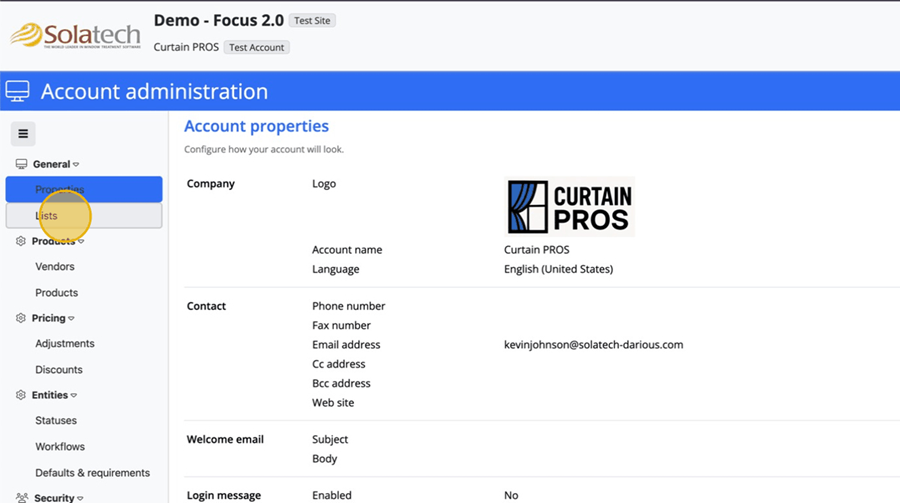900x503 pixels.
Task: Click the Logo field label
Action: [324, 184]
